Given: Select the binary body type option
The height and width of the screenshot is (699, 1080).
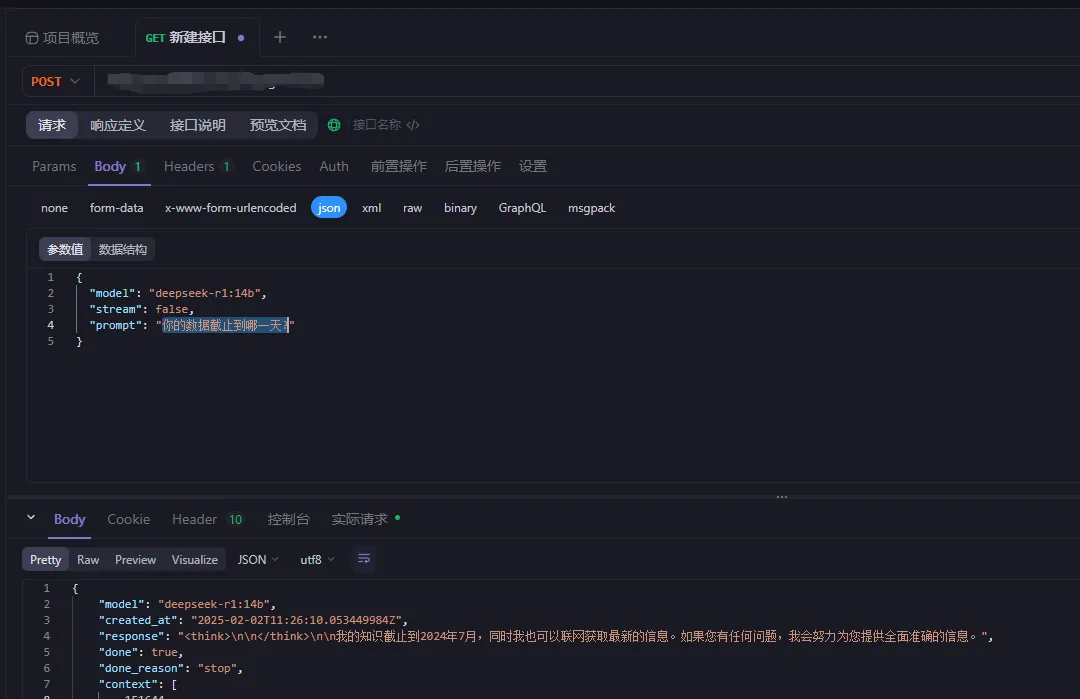Looking at the screenshot, I should 460,208.
